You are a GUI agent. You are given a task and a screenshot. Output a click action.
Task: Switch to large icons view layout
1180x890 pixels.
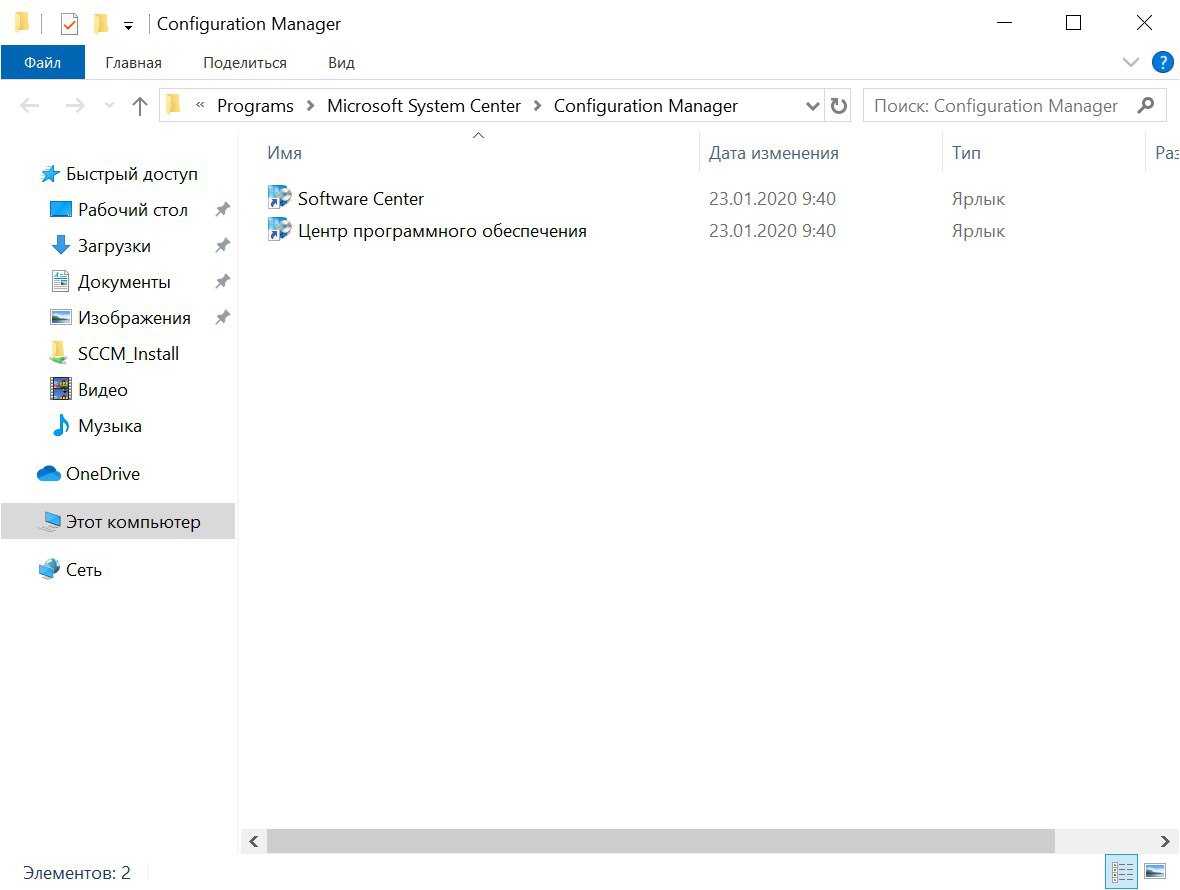click(1154, 872)
